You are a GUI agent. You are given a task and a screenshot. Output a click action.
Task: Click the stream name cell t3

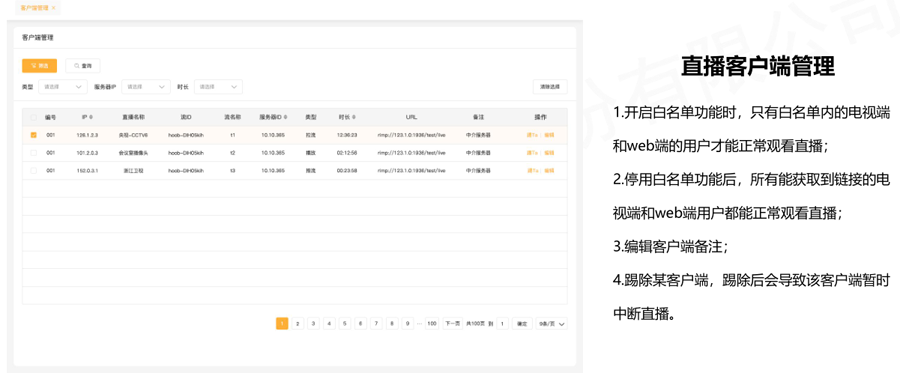232,170
